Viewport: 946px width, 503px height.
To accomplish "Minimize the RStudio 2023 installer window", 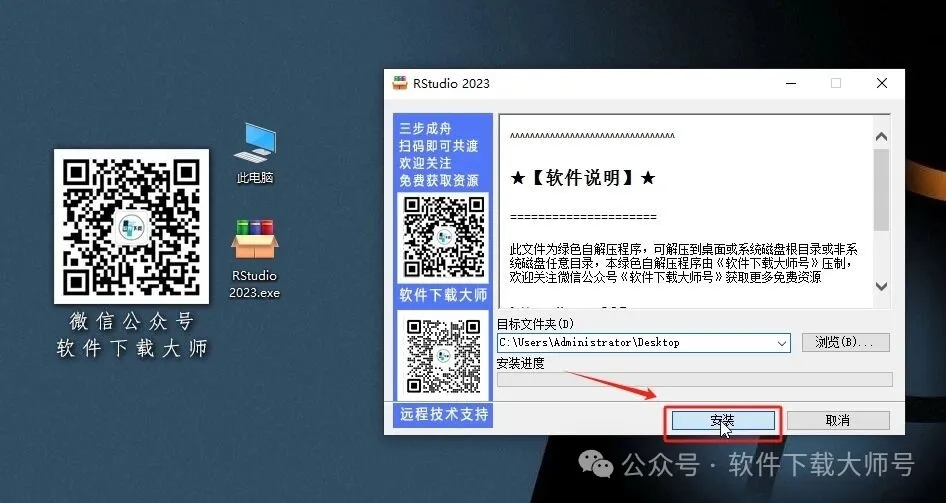I will pos(790,83).
